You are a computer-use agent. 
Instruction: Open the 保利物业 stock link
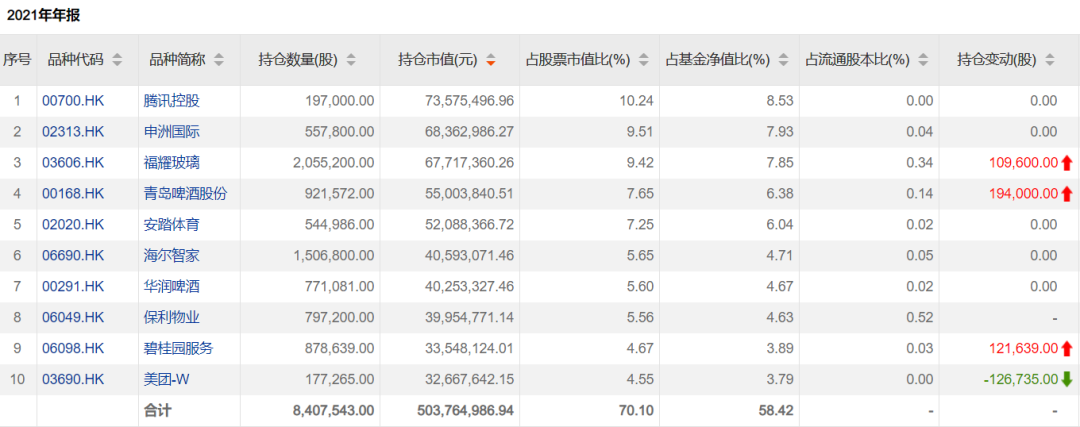click(172, 317)
